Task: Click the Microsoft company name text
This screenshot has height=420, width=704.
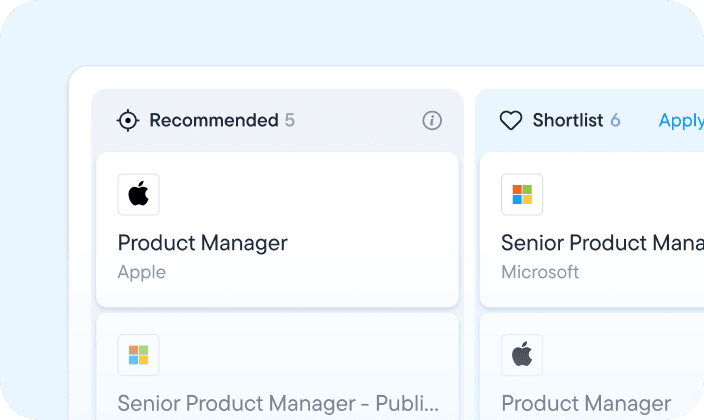Action: (x=540, y=272)
